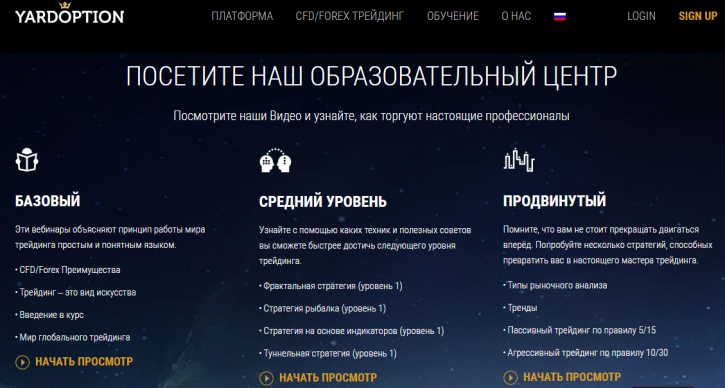Start viewing the БАЗОВЫЙ course
This screenshot has width=725, height=388.
point(84,362)
